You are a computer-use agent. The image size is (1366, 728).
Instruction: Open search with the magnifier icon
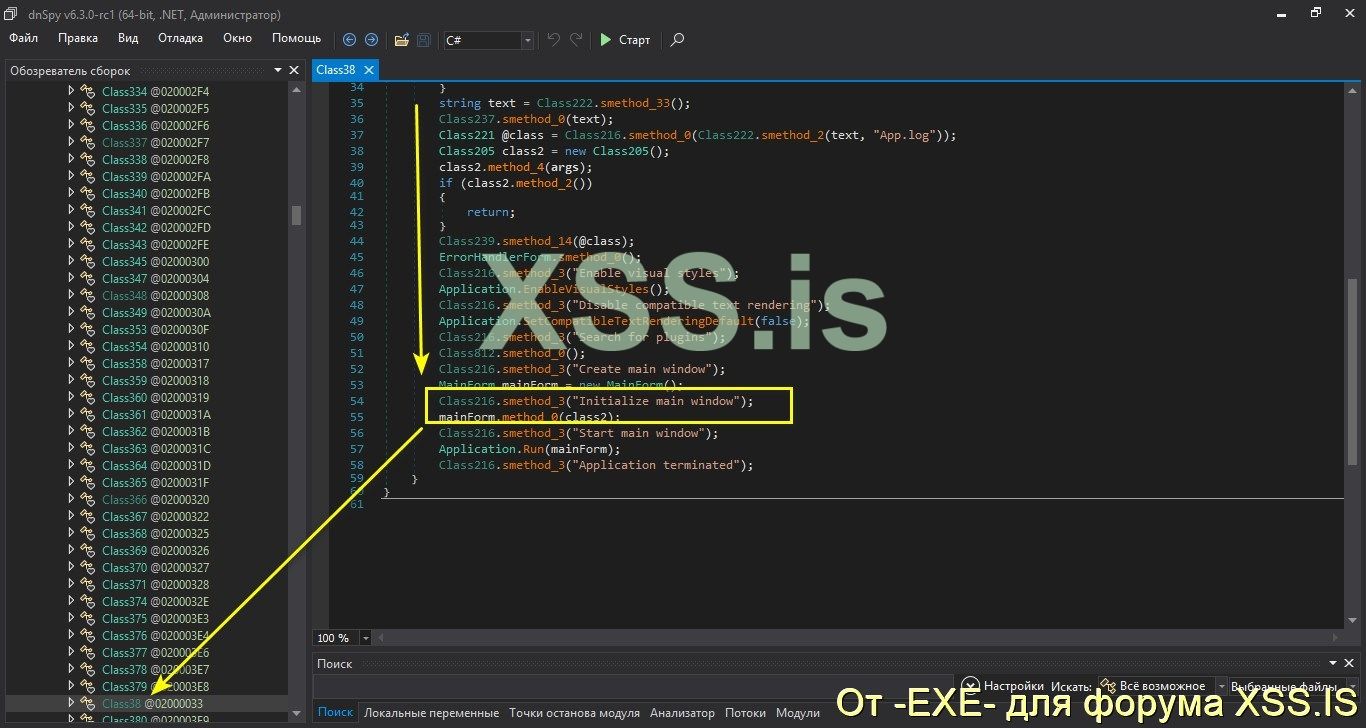677,40
